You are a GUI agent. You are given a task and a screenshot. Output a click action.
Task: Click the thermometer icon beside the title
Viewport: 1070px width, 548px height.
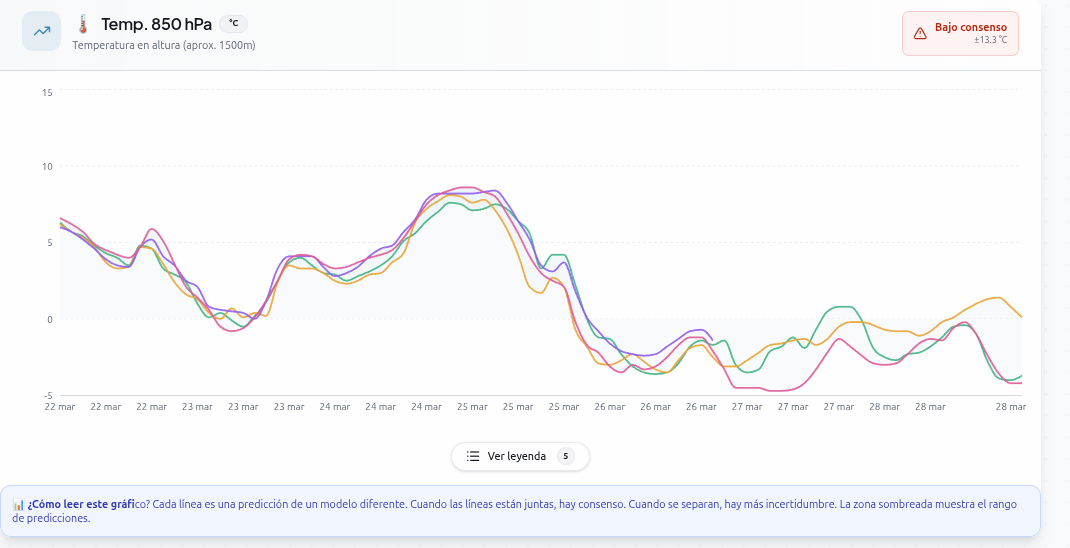click(x=83, y=25)
